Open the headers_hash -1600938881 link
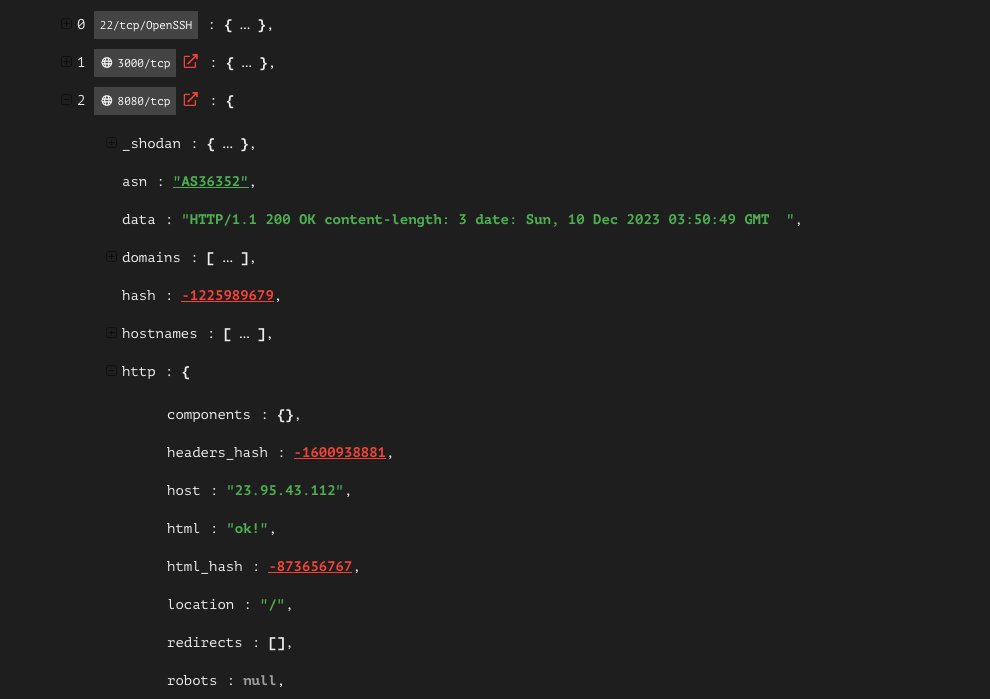990x699 pixels. (339, 452)
